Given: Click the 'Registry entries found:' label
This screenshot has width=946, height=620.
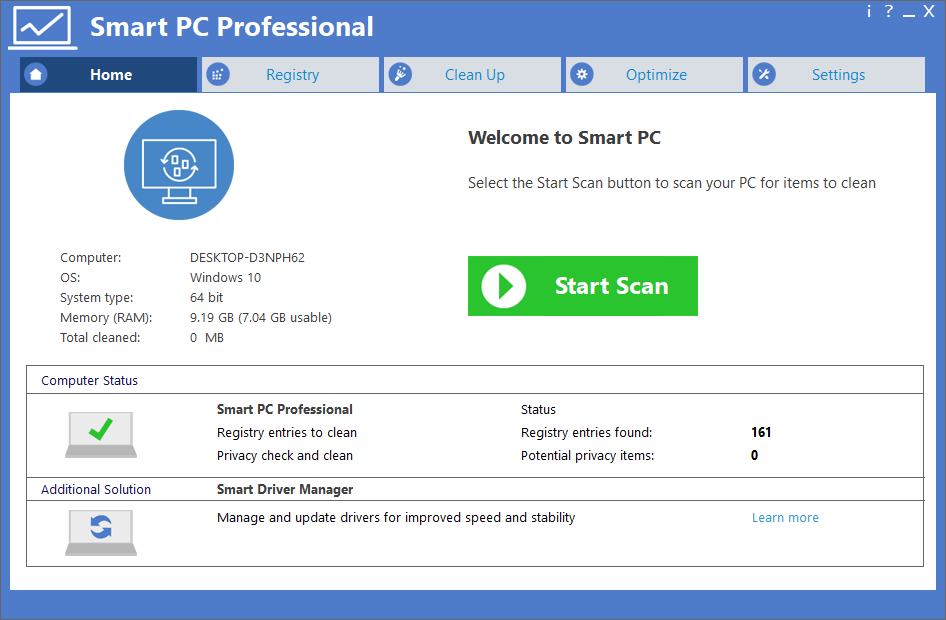Looking at the screenshot, I should 586,432.
